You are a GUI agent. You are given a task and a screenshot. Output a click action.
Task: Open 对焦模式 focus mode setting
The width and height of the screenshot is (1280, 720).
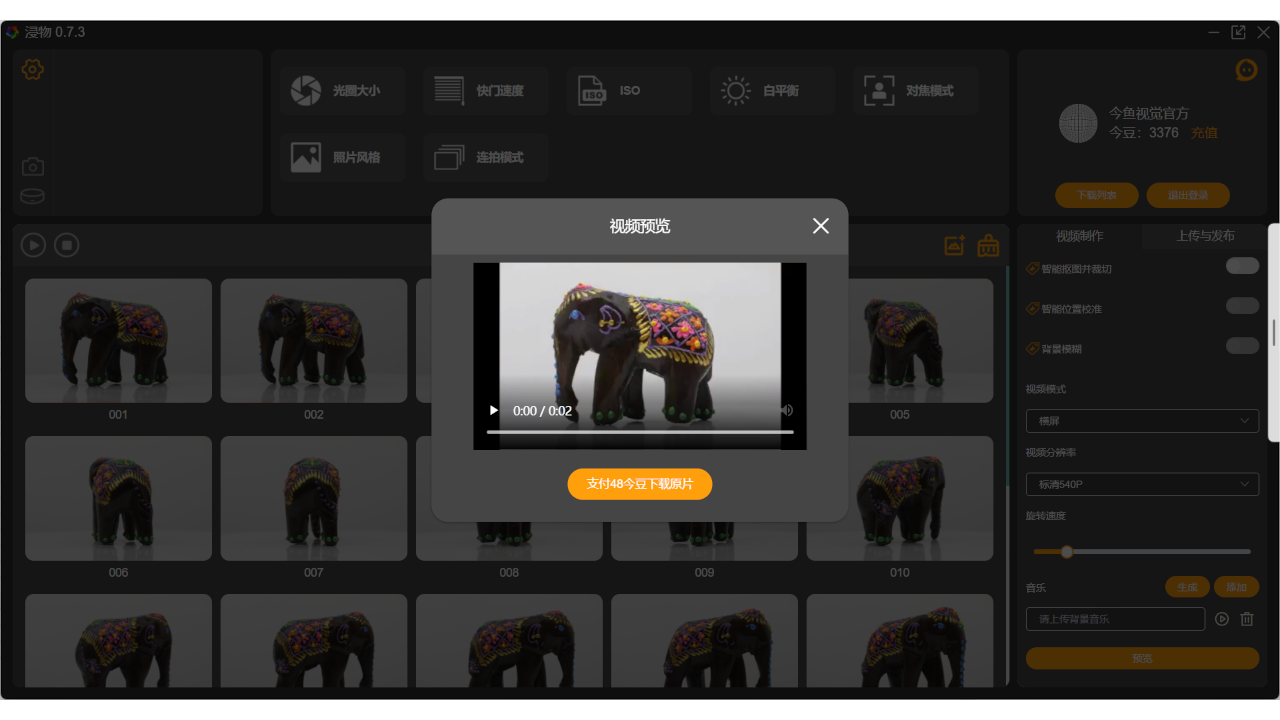(915, 91)
